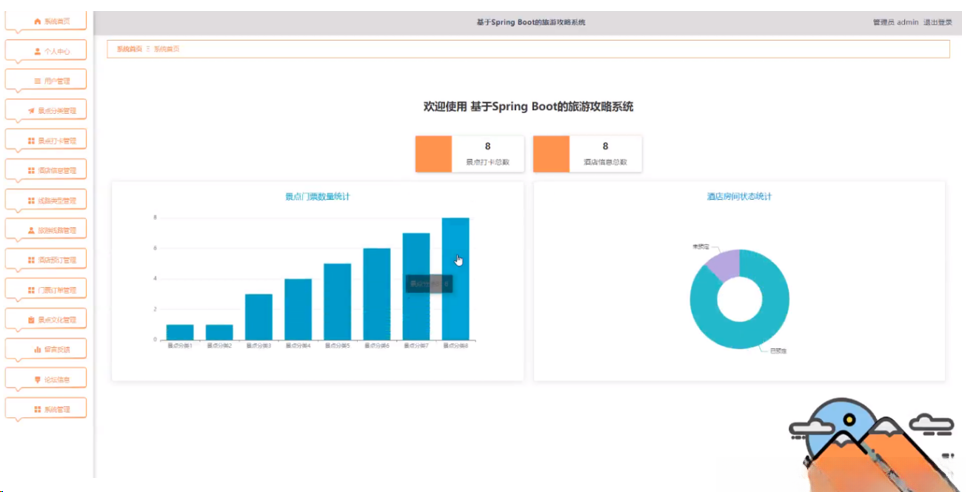This screenshot has width=966, height=492.
Task: Click the user icon beside 旅游线路管理
Action: click(x=31, y=230)
